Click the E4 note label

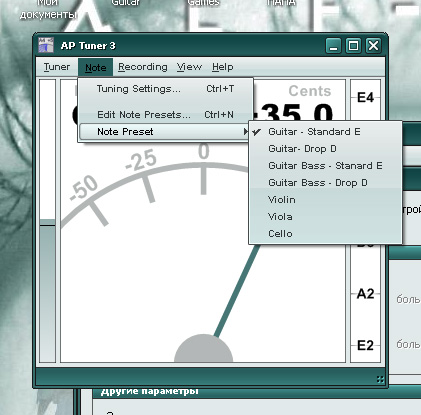(365, 98)
